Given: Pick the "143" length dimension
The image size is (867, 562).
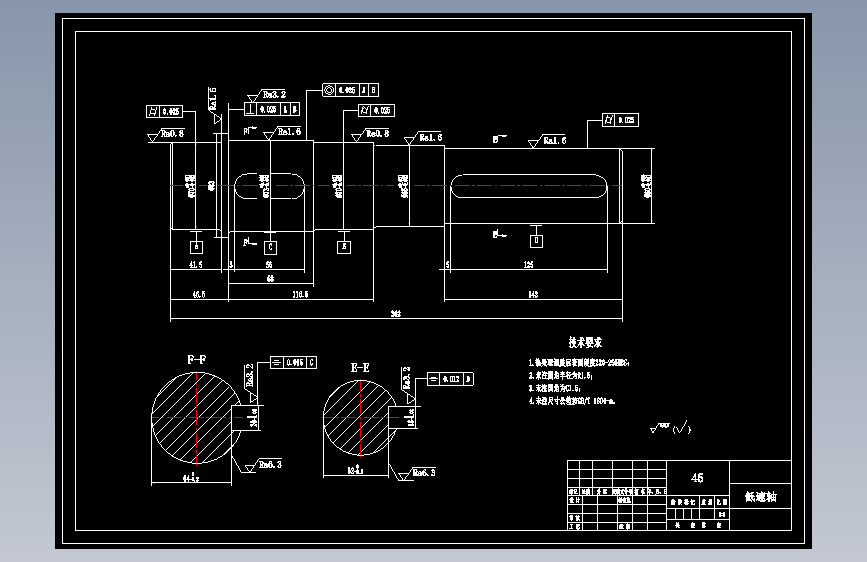Looking at the screenshot, I should [532, 294].
